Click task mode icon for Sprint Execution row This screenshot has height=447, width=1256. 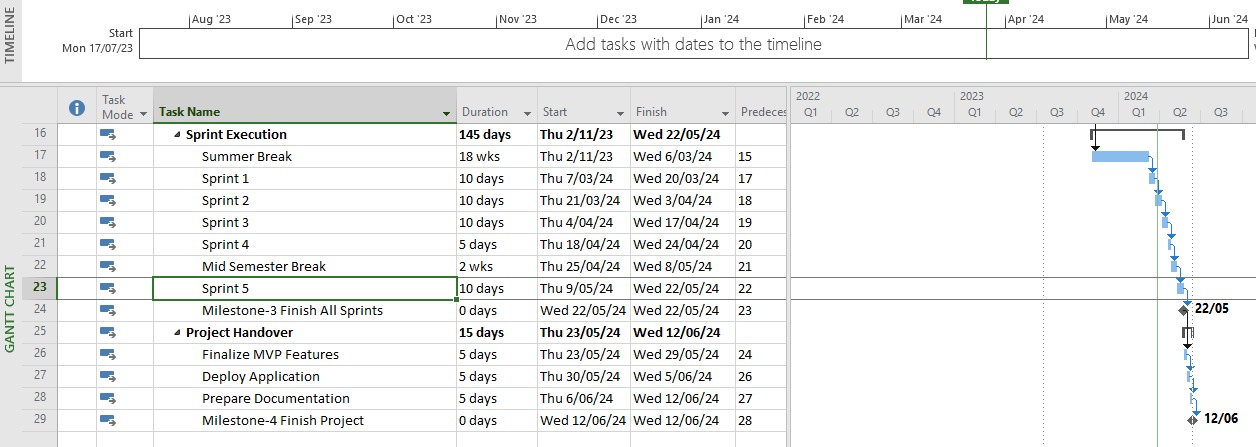(x=108, y=134)
